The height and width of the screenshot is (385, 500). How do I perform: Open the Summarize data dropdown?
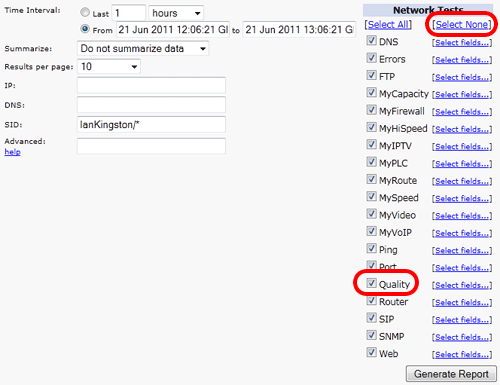143,49
